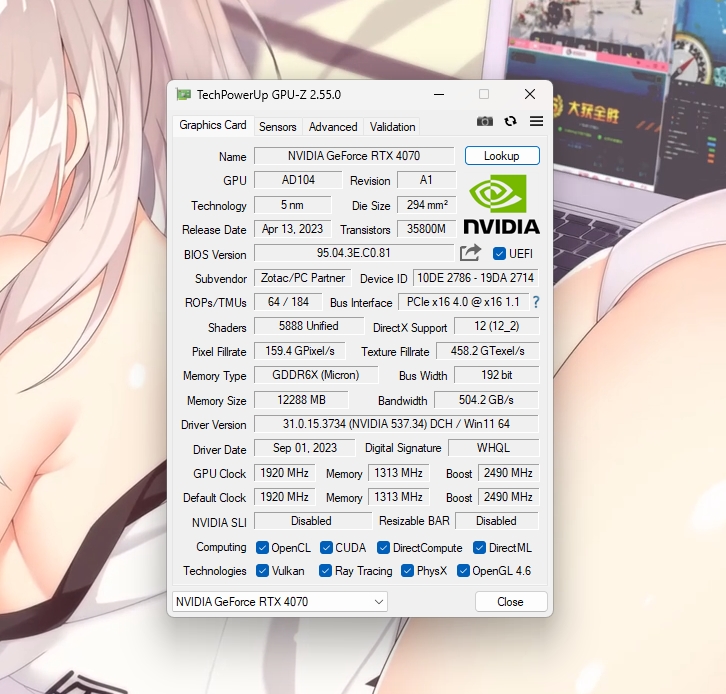This screenshot has width=726, height=694.
Task: Click the Bus Width value 192 bit
Action: coord(496,375)
